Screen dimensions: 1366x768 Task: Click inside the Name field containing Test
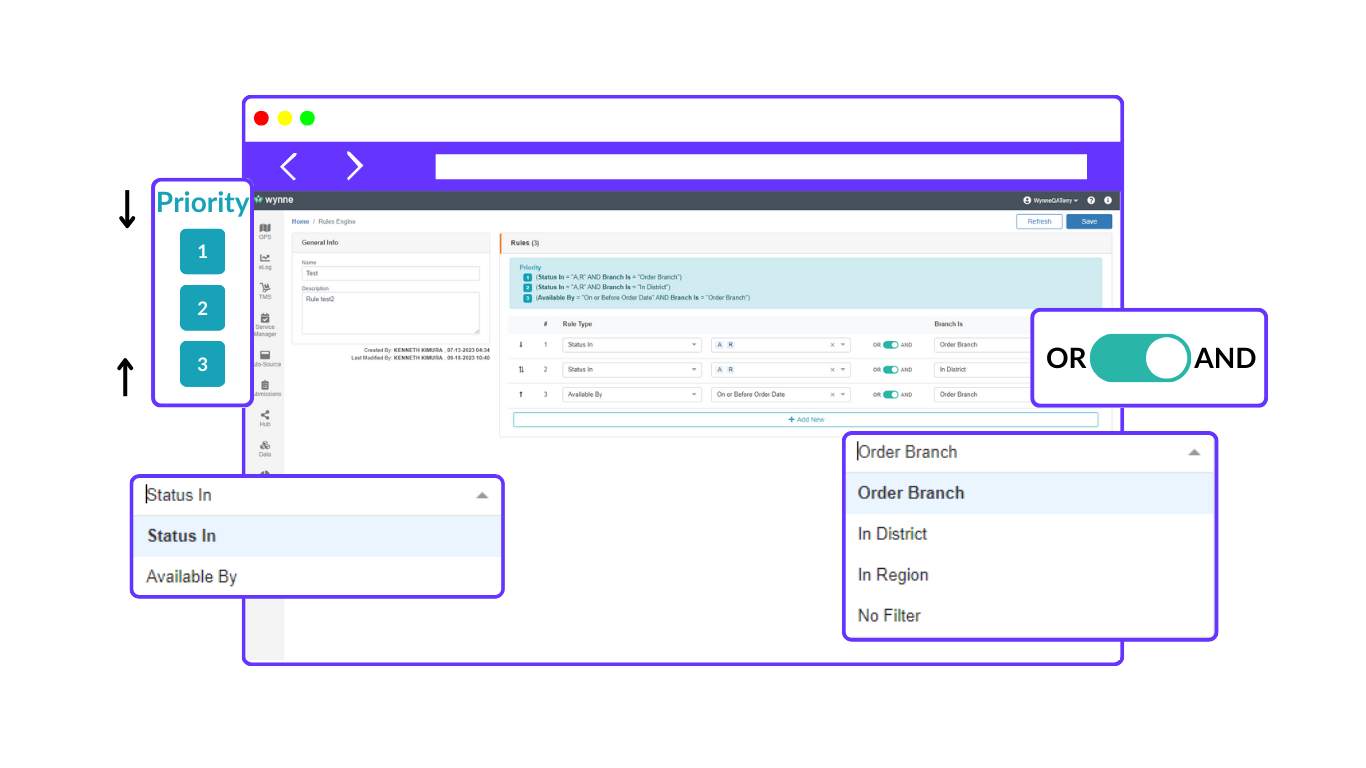pyautogui.click(x=390, y=273)
